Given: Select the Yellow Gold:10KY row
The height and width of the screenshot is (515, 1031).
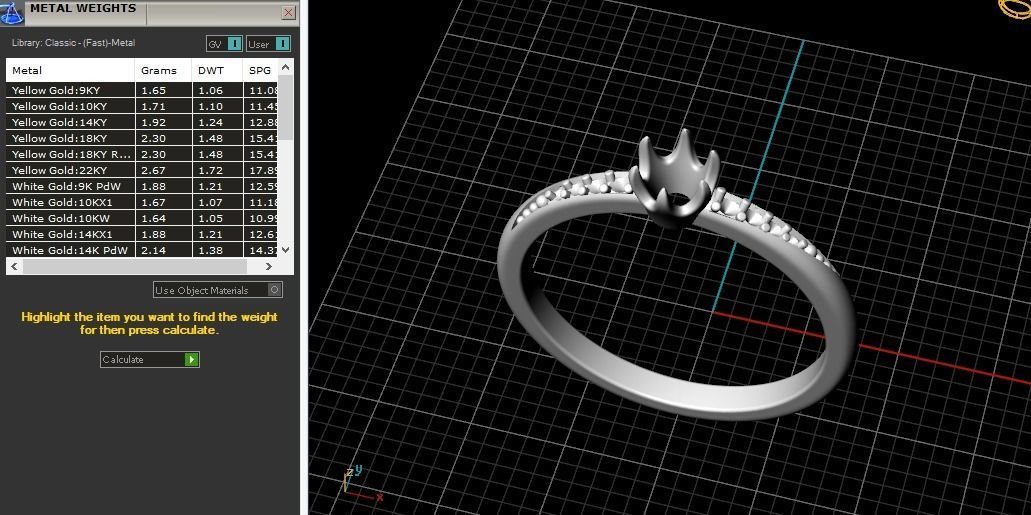Looking at the screenshot, I should (142, 106).
